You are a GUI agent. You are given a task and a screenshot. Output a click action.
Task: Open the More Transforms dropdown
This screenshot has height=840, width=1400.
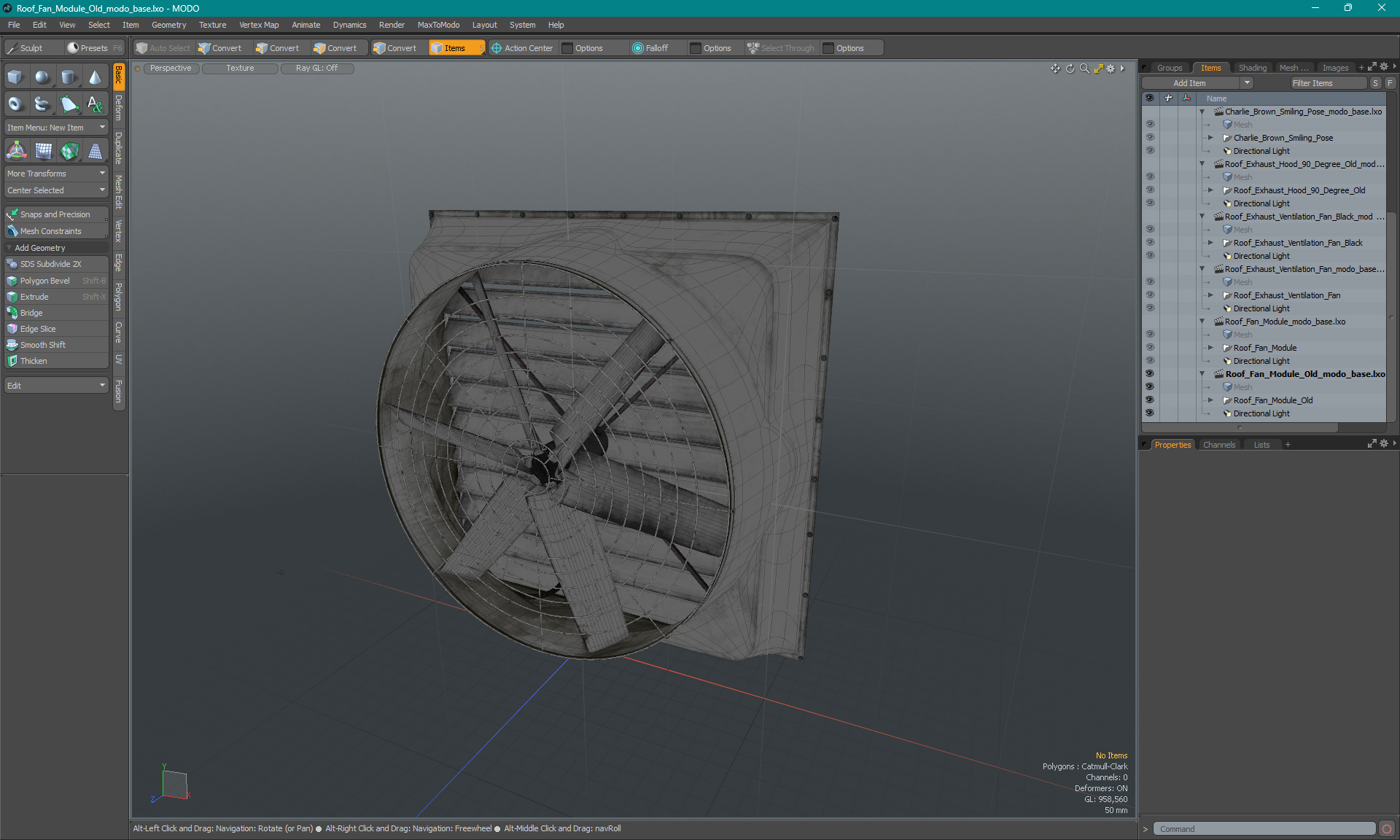point(56,174)
